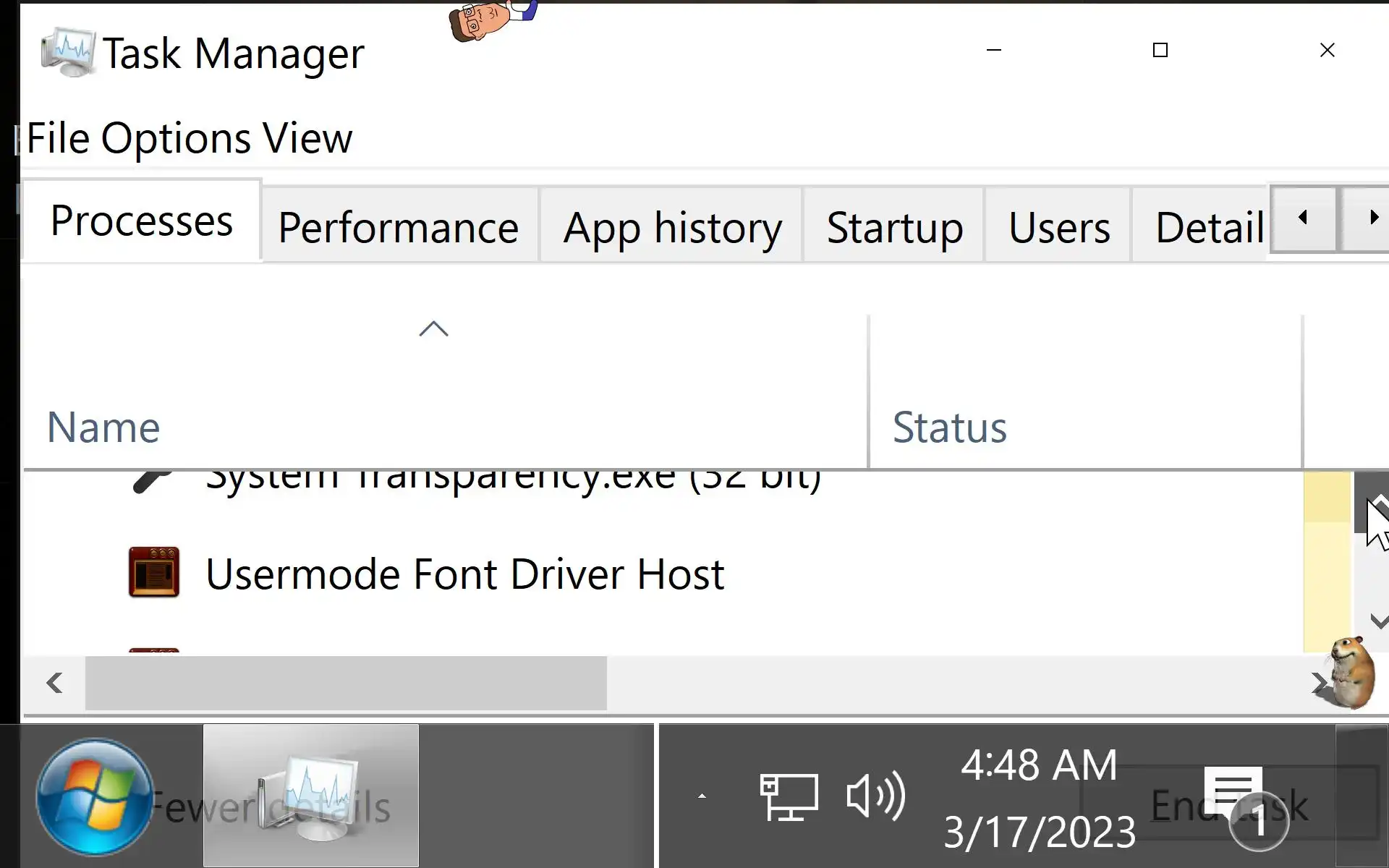Click the Task Manager taskbar button
Viewport: 1389px width, 868px height.
click(x=310, y=796)
